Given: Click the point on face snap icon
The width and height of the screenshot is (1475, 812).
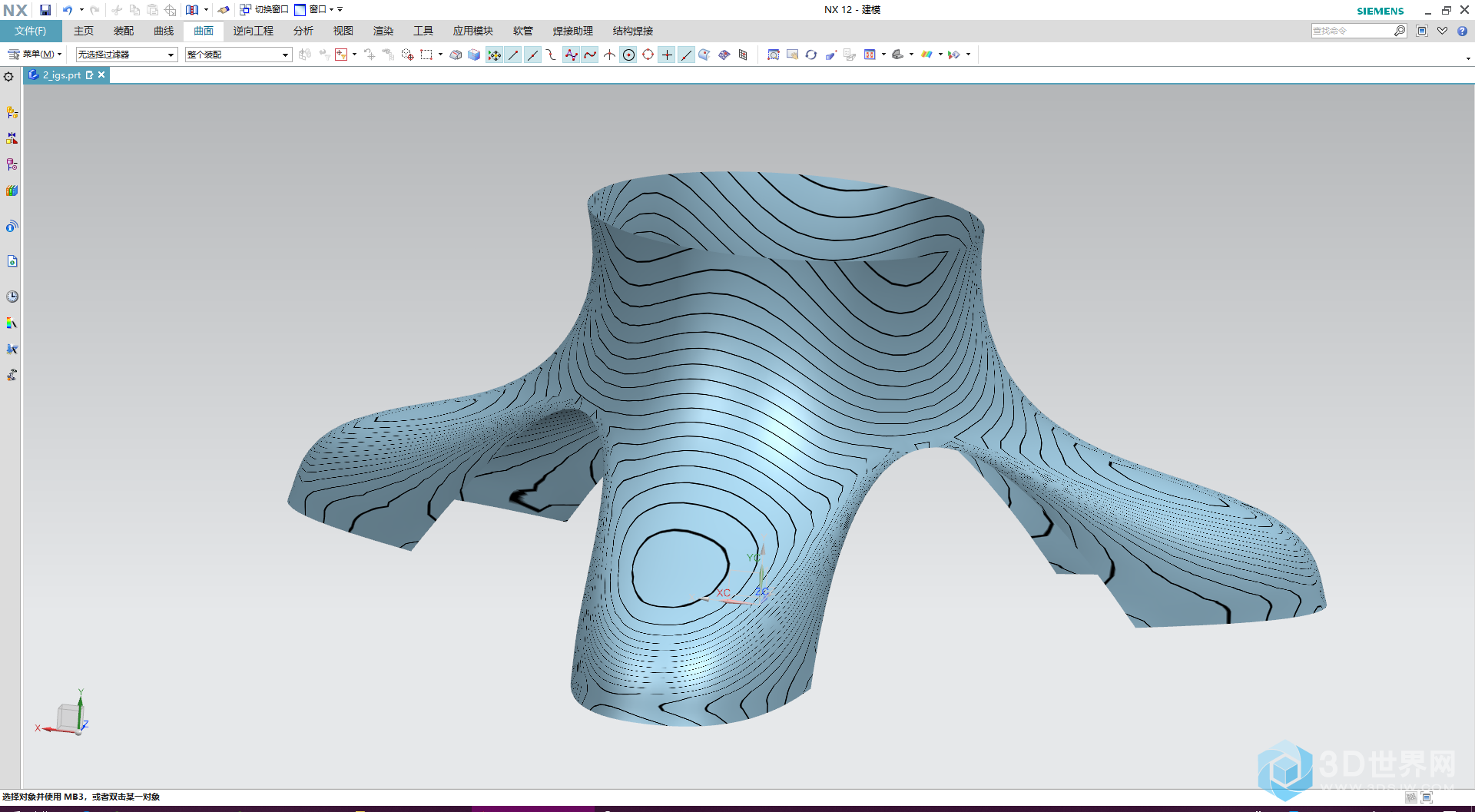Looking at the screenshot, I should 704,55.
